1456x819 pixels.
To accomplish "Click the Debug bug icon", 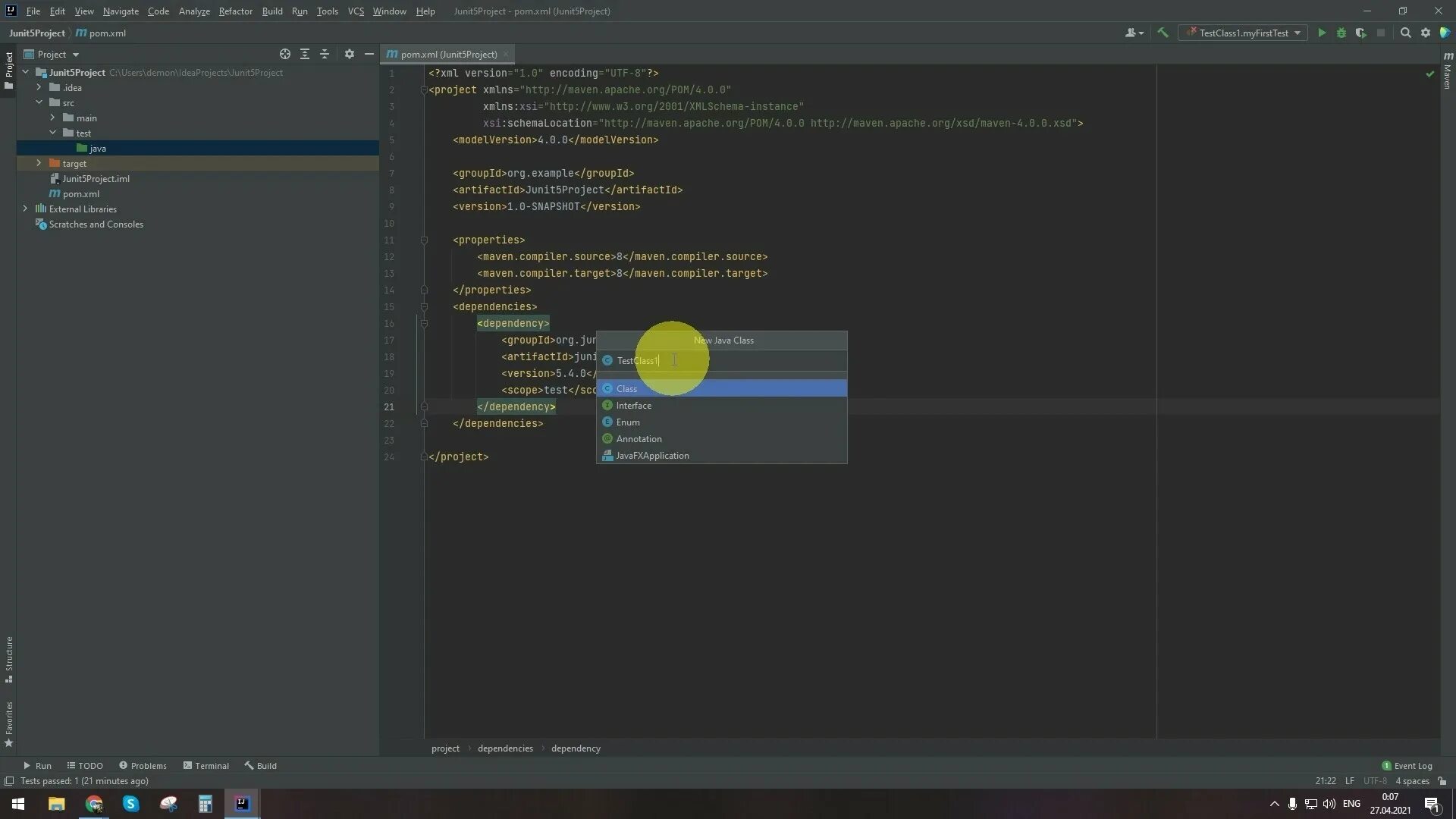I will (1341, 33).
